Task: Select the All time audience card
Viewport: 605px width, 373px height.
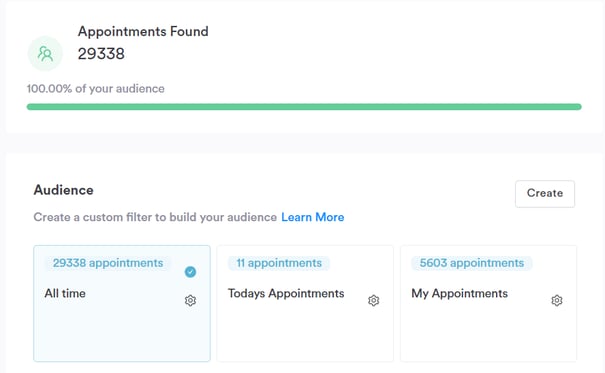Action: [122, 303]
